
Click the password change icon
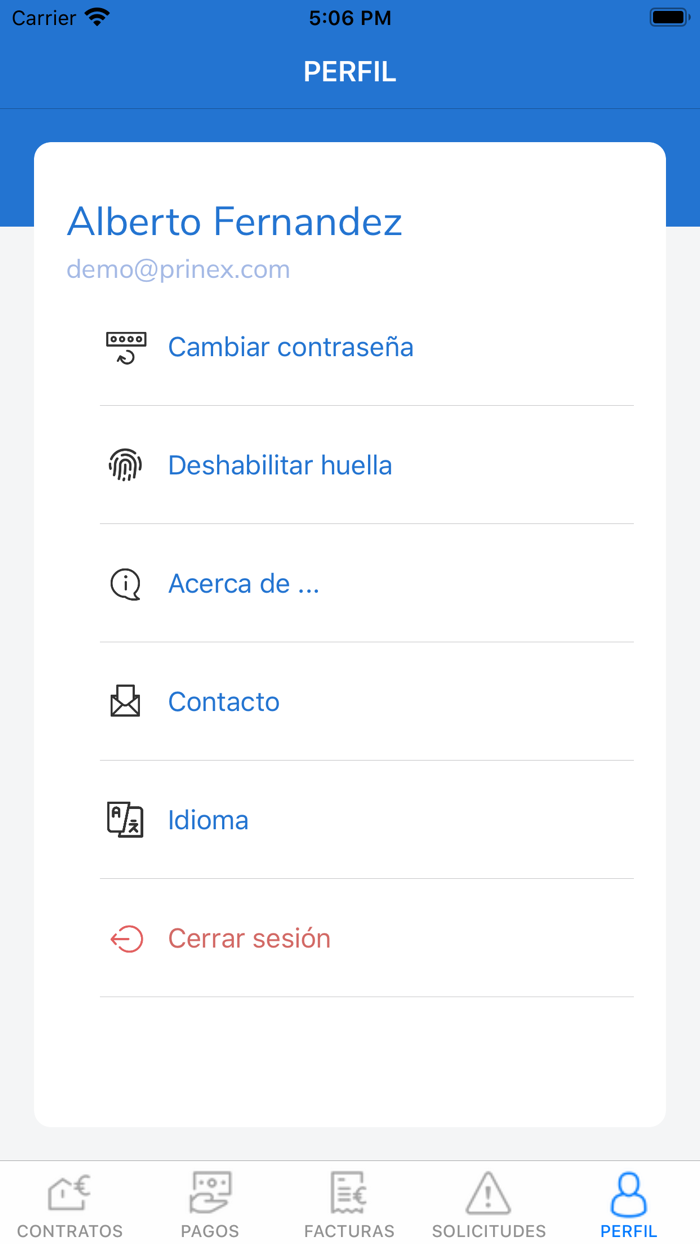click(x=126, y=348)
